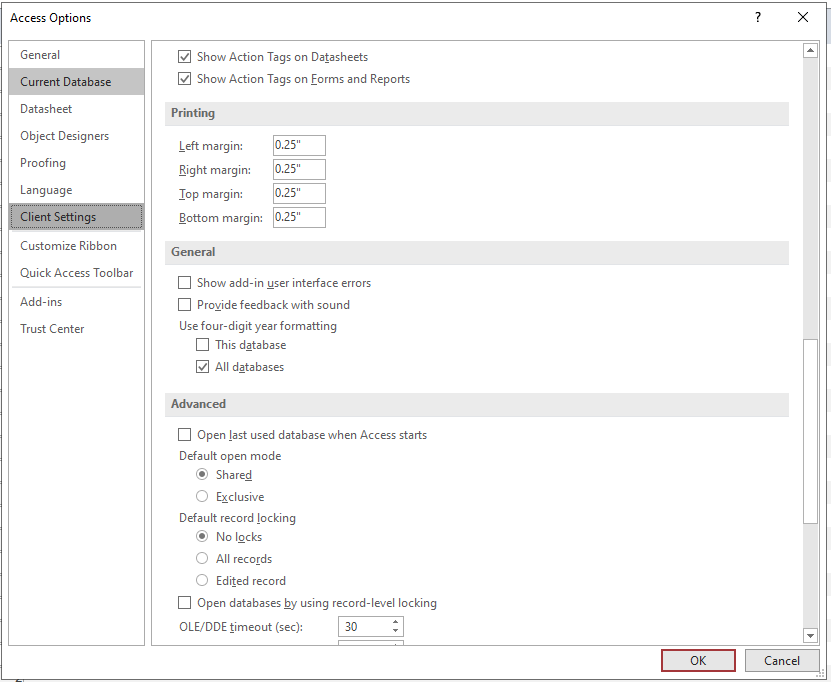
Task: Check This database four-digit year option
Action: point(202,345)
